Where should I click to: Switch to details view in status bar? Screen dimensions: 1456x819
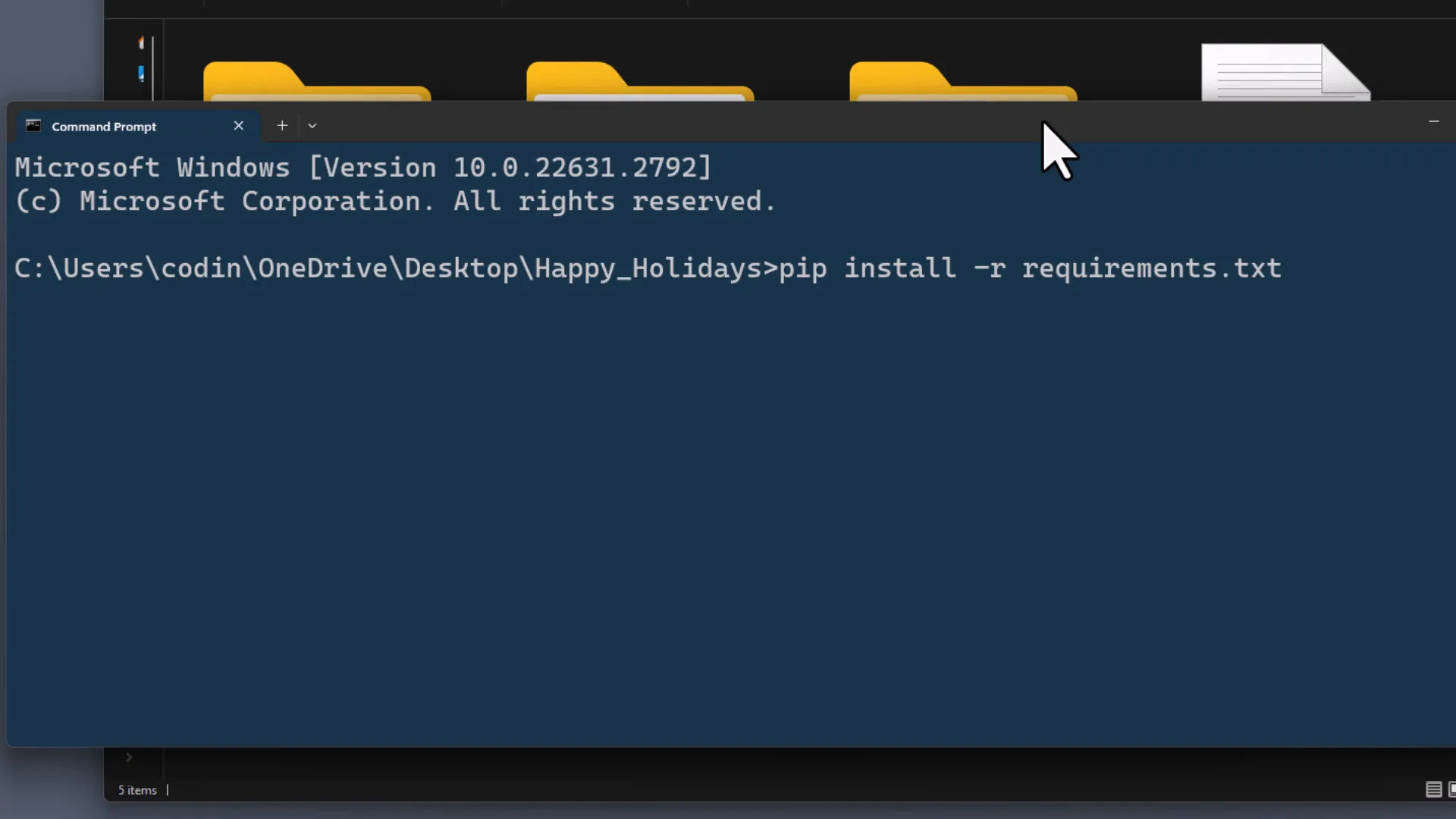(1432, 789)
